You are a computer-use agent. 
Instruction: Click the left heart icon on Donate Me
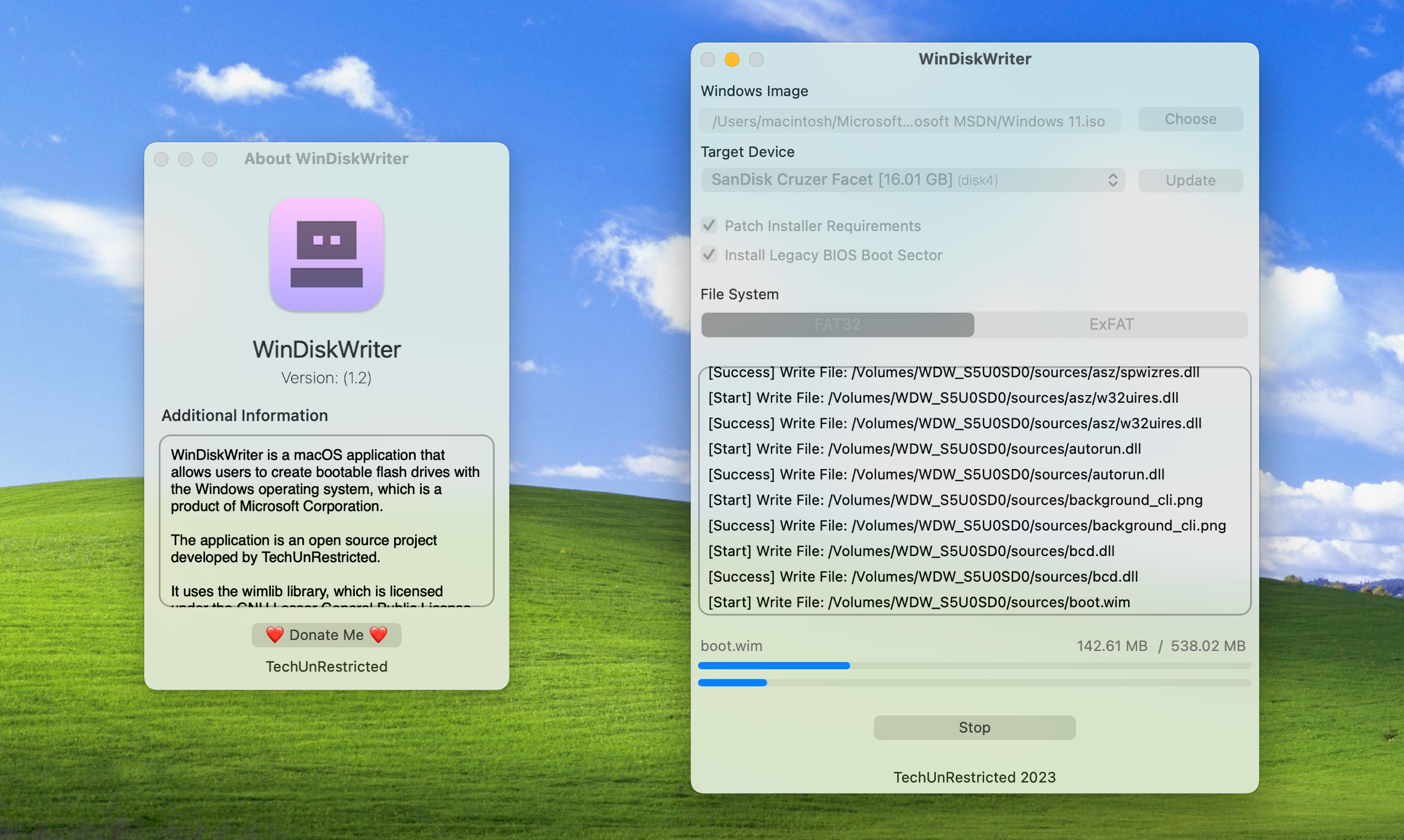point(275,634)
